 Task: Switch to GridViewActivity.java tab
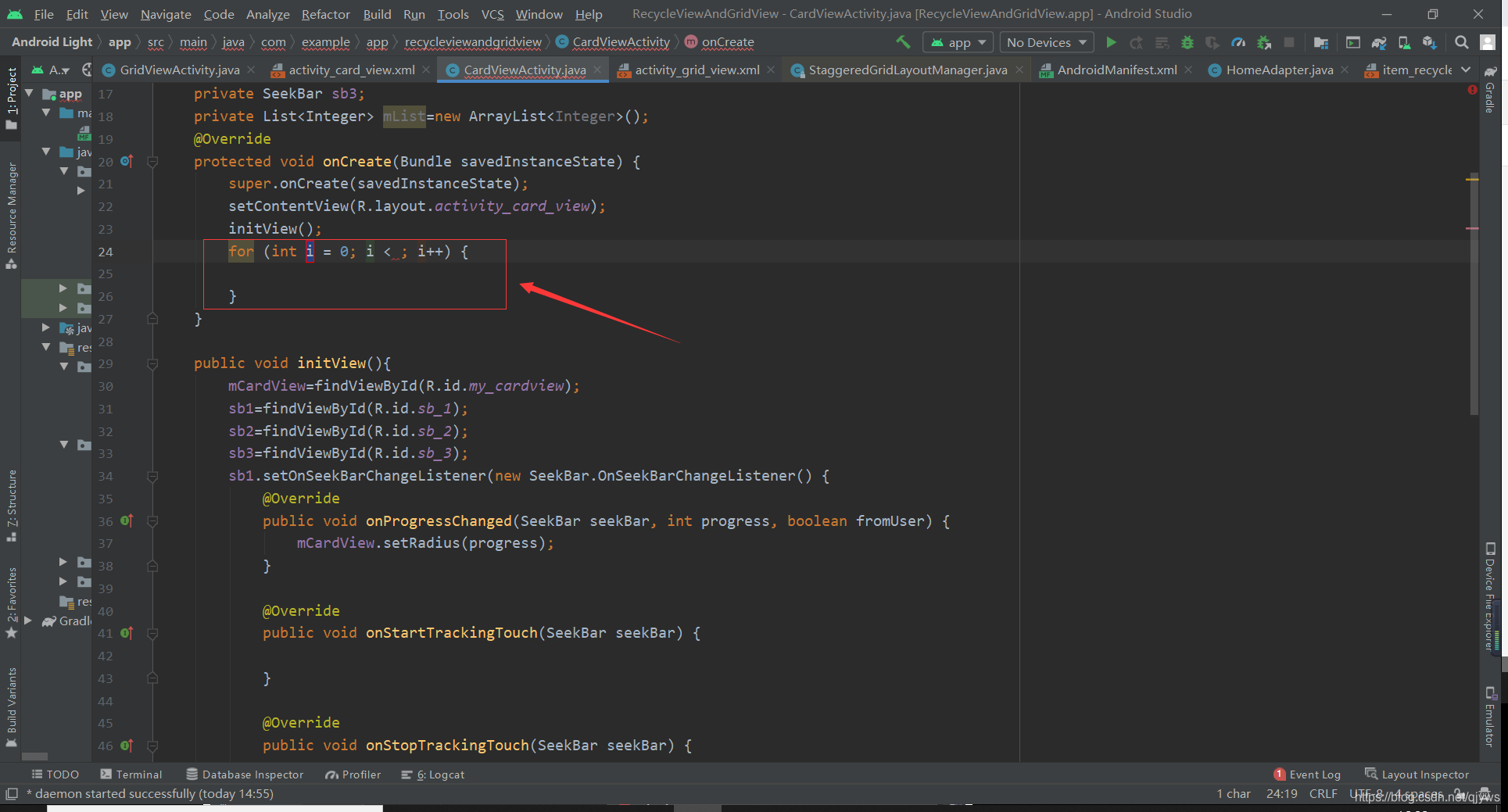coord(180,70)
